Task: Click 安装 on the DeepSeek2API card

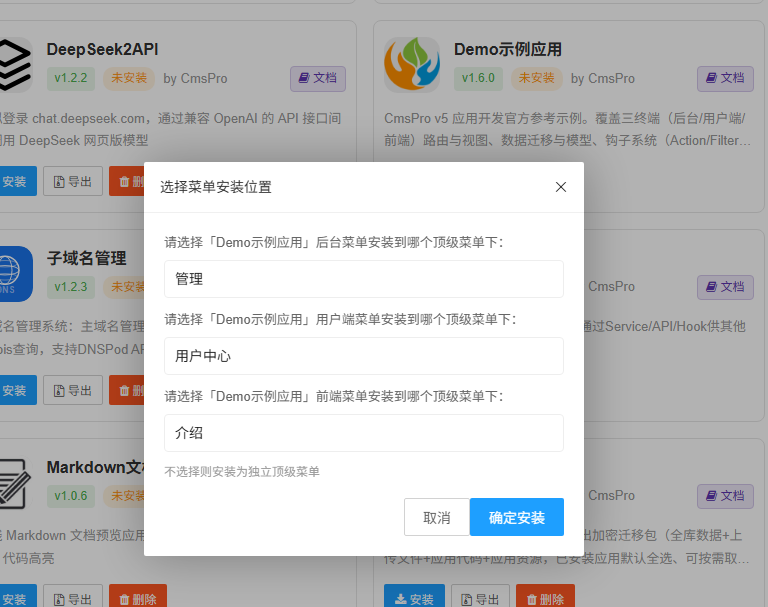Action: point(16,181)
